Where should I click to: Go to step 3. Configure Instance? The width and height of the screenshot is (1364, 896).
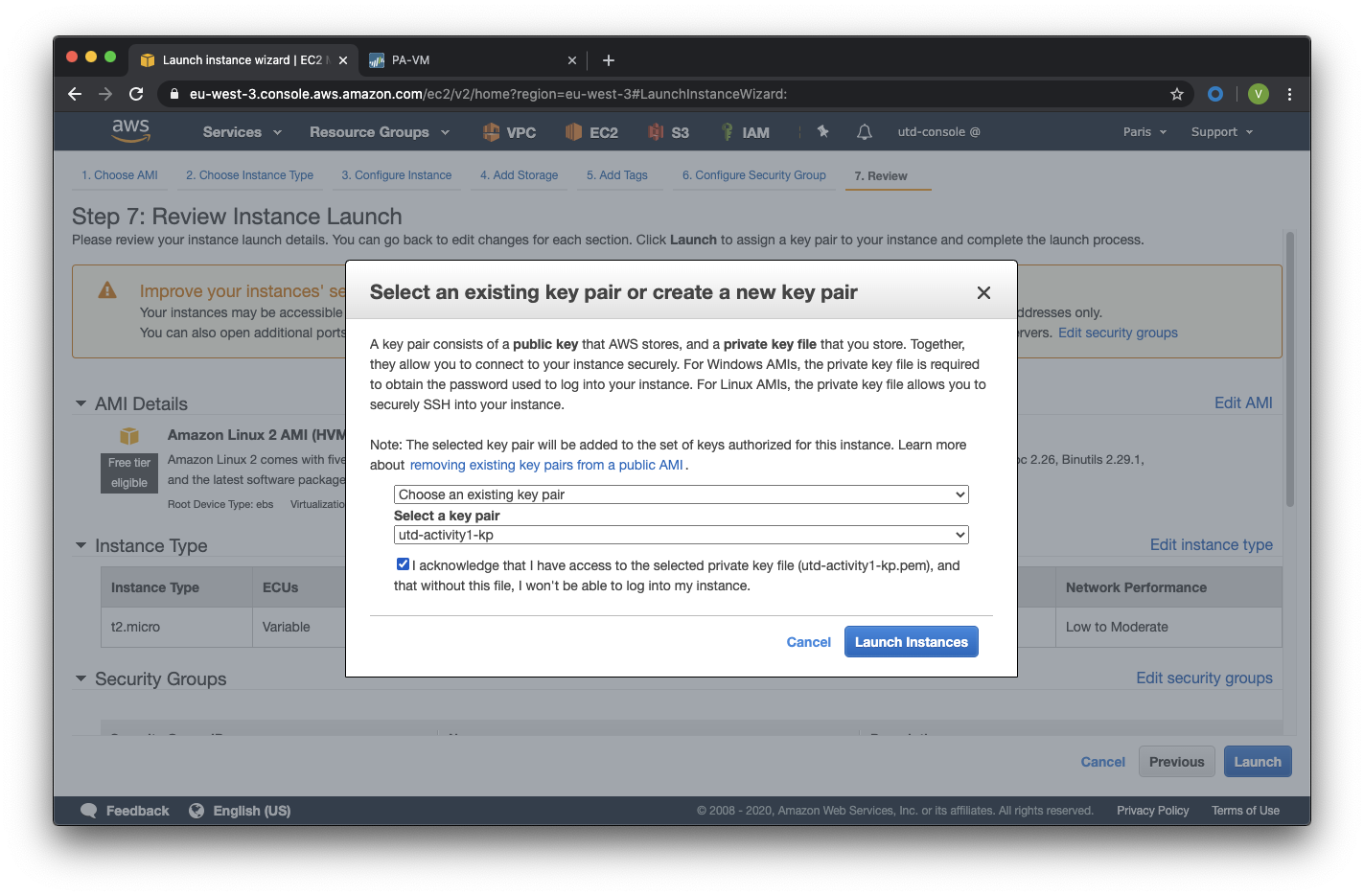(397, 175)
